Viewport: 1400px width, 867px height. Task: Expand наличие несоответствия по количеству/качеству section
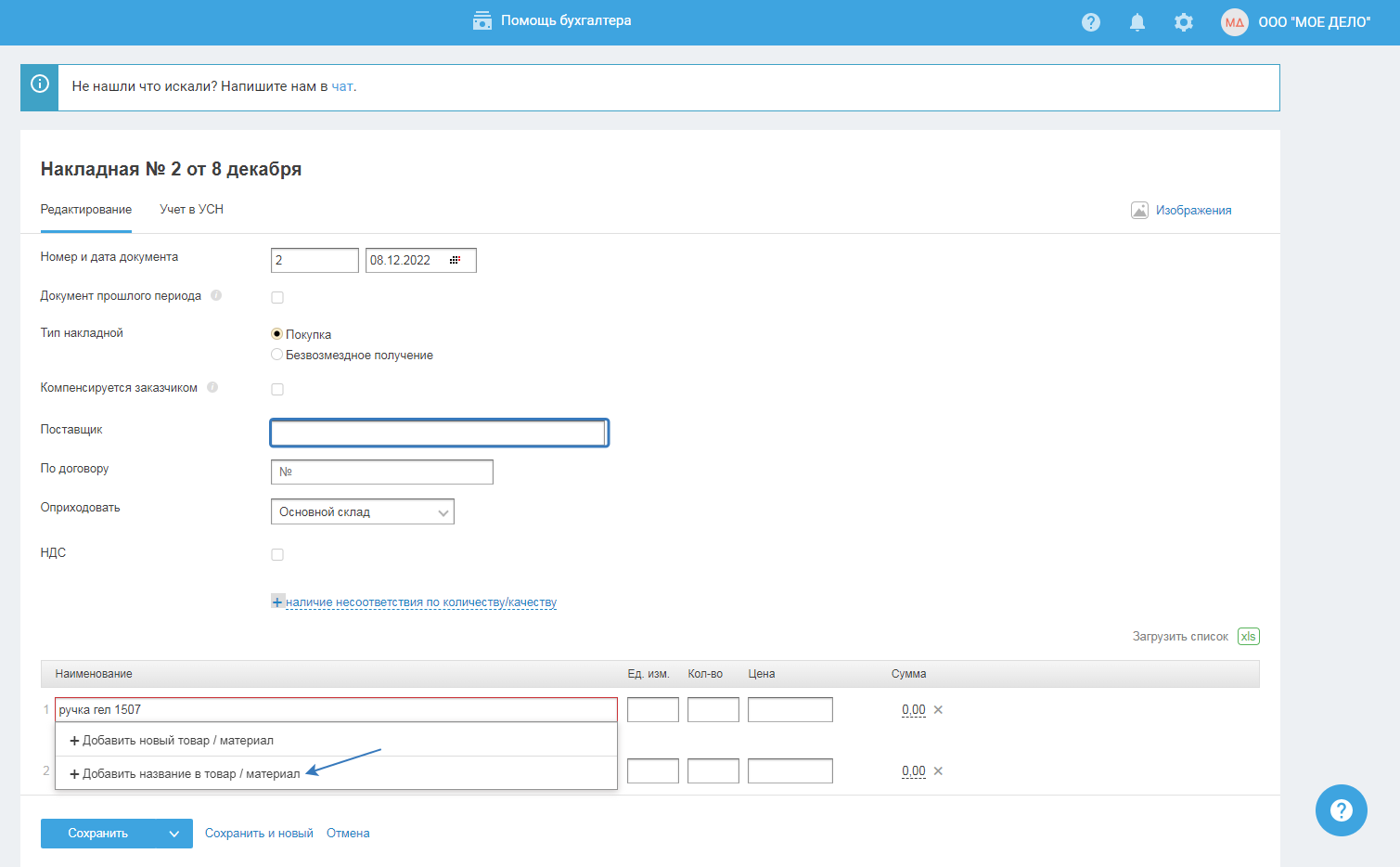pyautogui.click(x=420, y=602)
